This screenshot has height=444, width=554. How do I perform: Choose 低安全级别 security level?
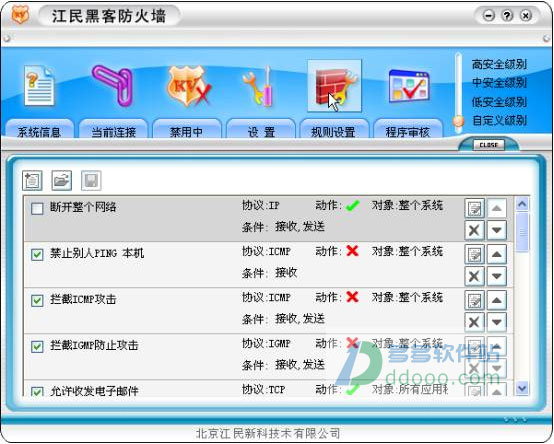click(499, 102)
